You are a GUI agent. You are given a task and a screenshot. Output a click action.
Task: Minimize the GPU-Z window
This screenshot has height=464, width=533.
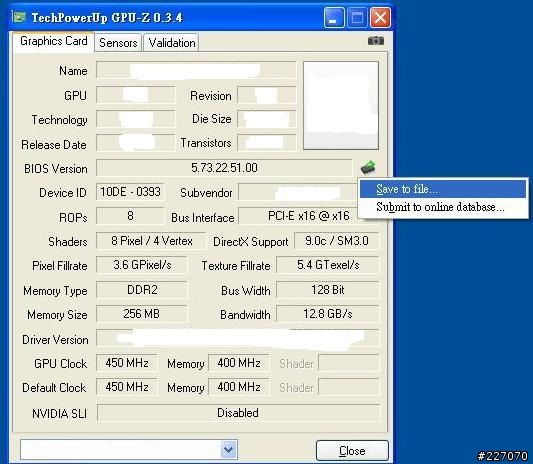click(334, 17)
